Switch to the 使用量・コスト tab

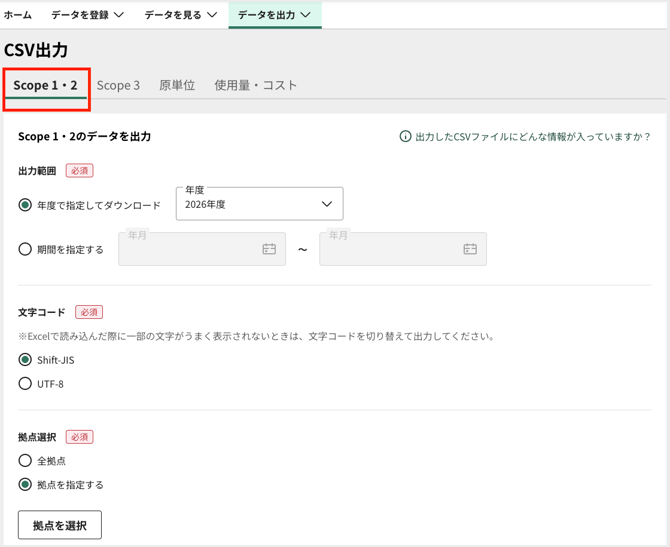pos(256,85)
